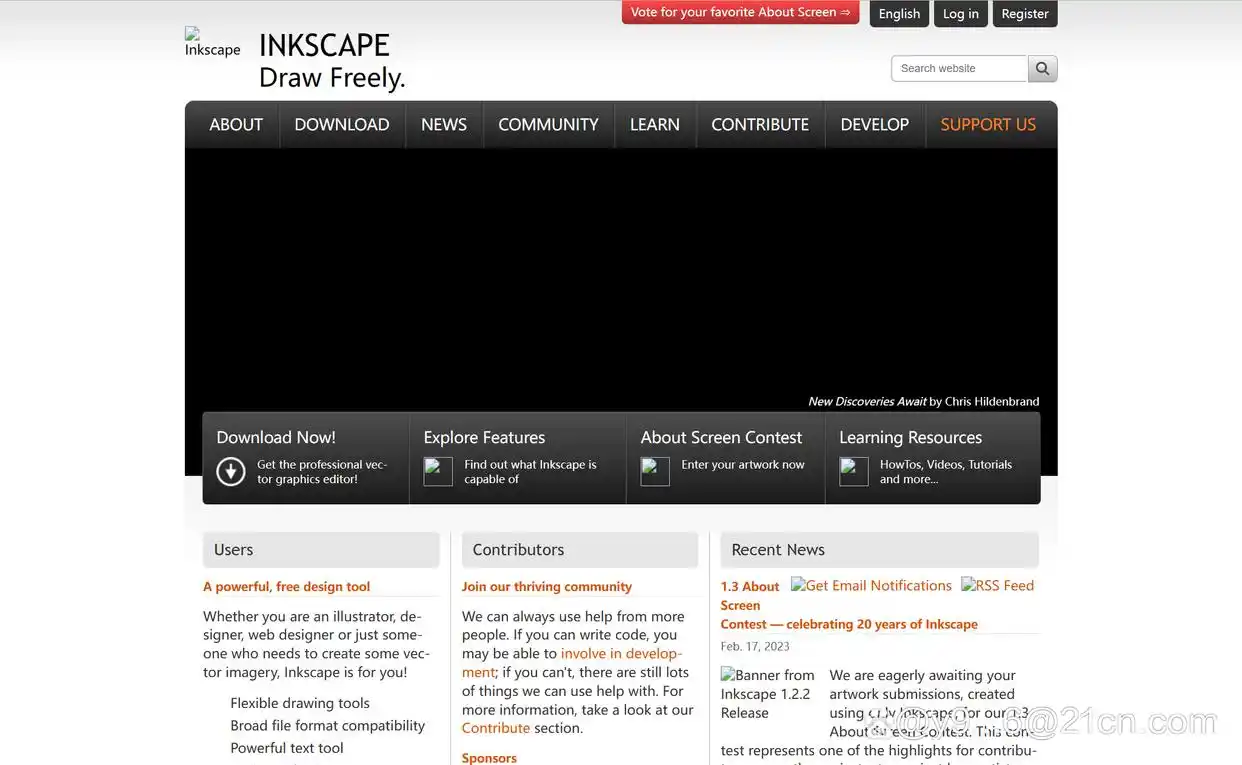The image size is (1242, 765).
Task: Open the DOWNLOAD menu
Action: pyautogui.click(x=342, y=125)
